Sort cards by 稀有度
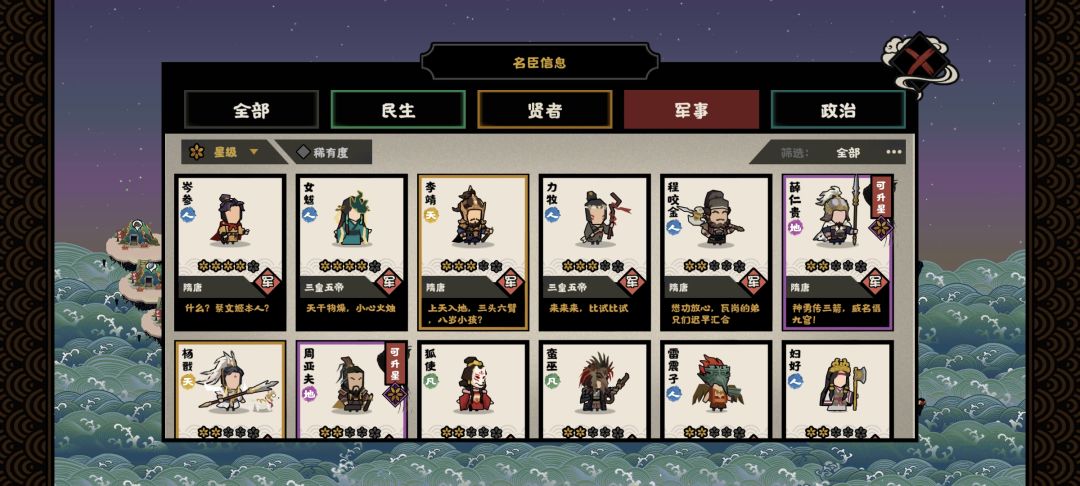 click(x=324, y=152)
